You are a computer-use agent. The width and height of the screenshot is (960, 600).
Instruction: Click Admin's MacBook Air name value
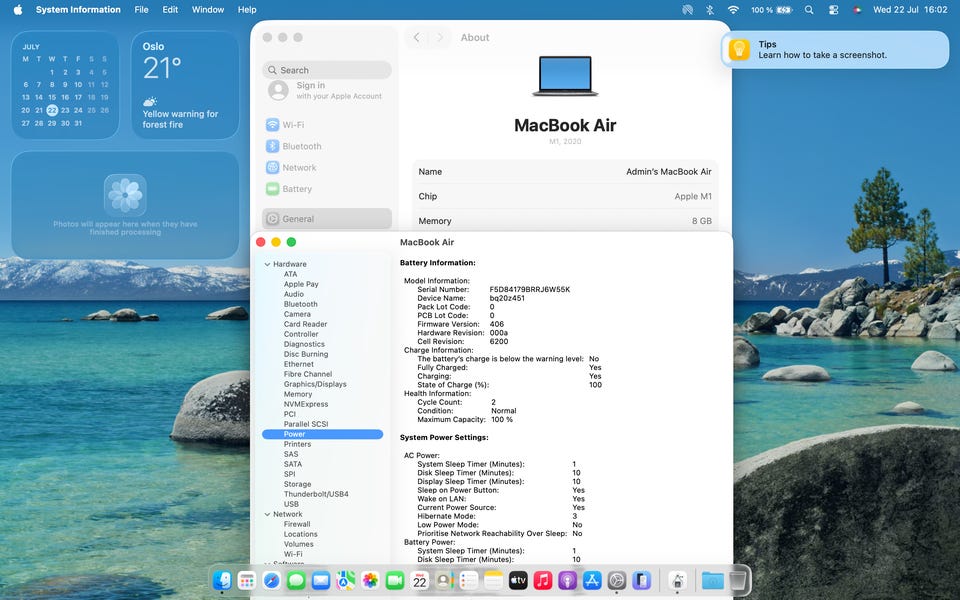pyautogui.click(x=669, y=172)
